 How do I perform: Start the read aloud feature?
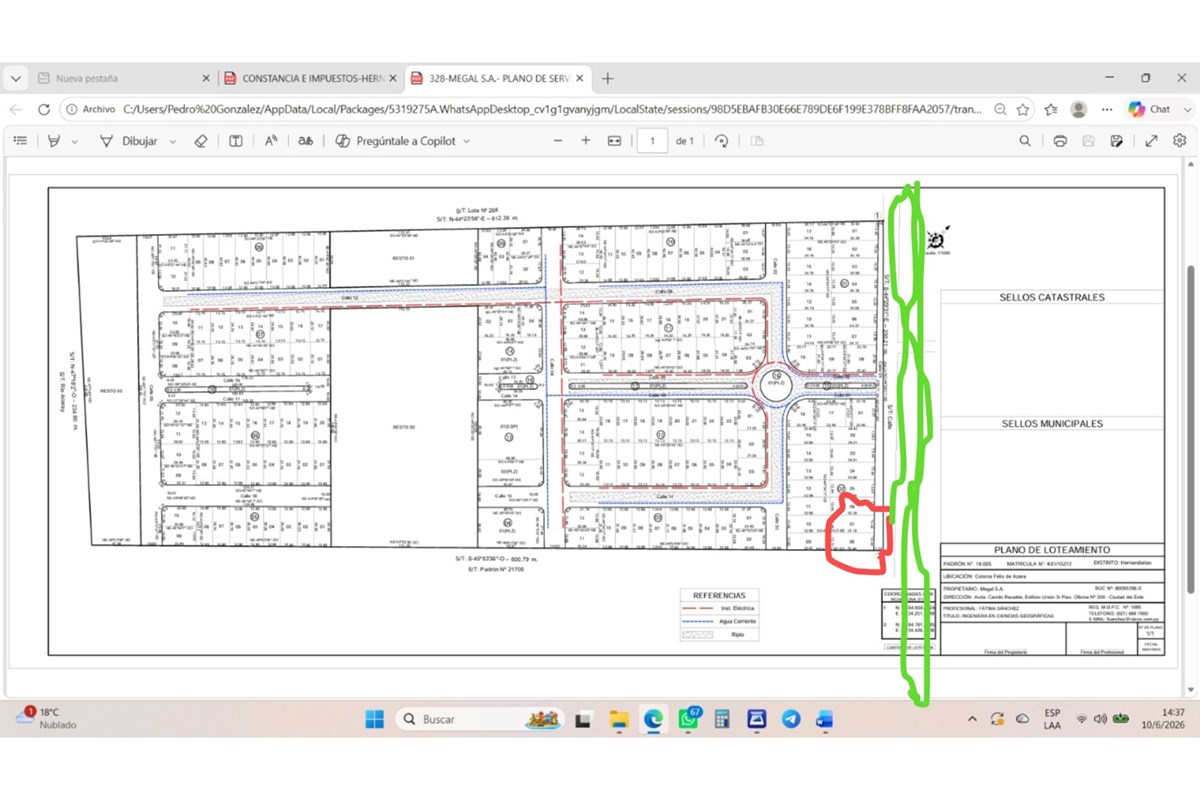[x=271, y=141]
